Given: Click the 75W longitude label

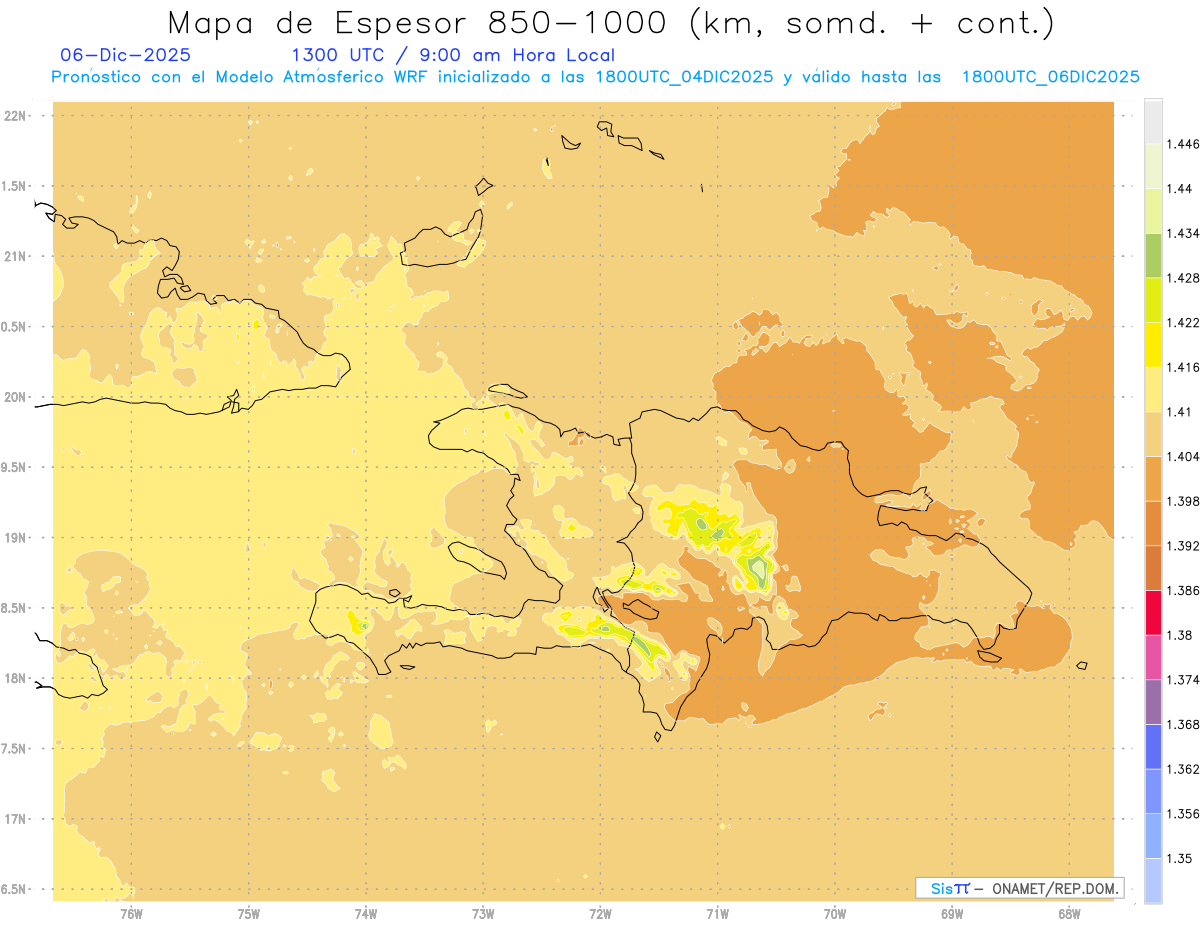Looking at the screenshot, I should pyautogui.click(x=248, y=913).
